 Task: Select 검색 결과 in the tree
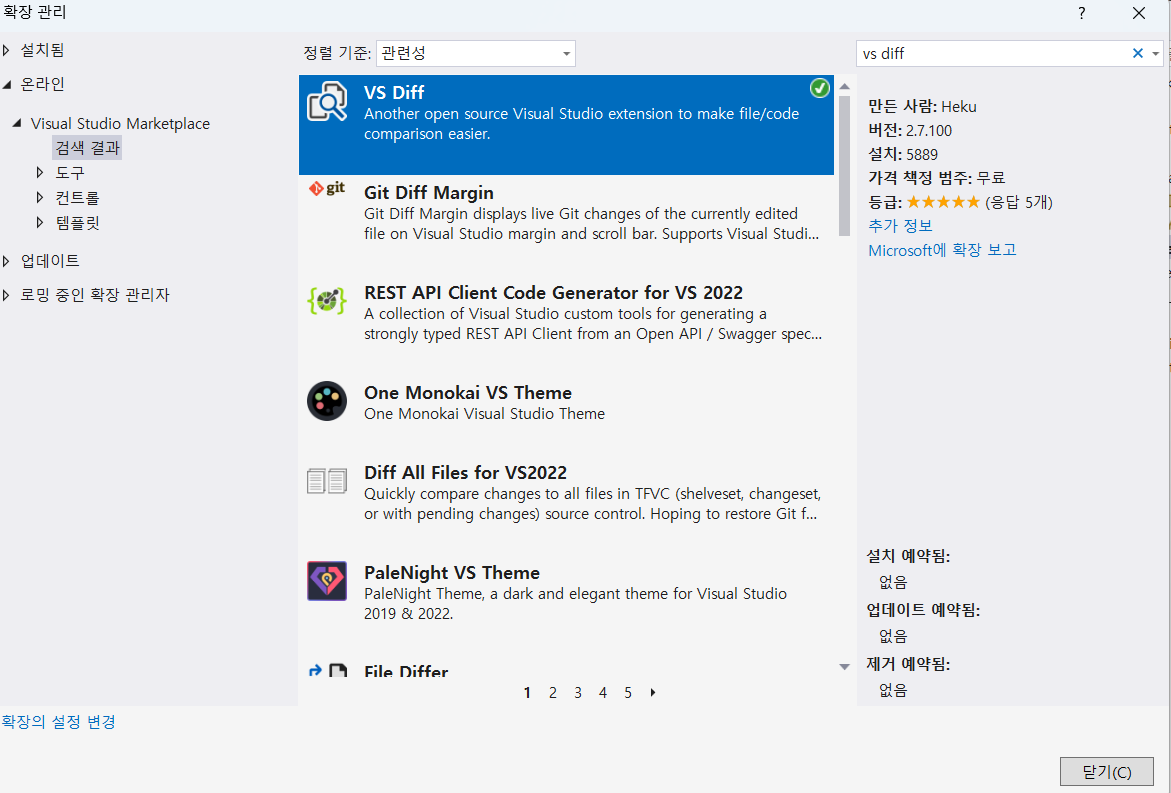point(87,148)
